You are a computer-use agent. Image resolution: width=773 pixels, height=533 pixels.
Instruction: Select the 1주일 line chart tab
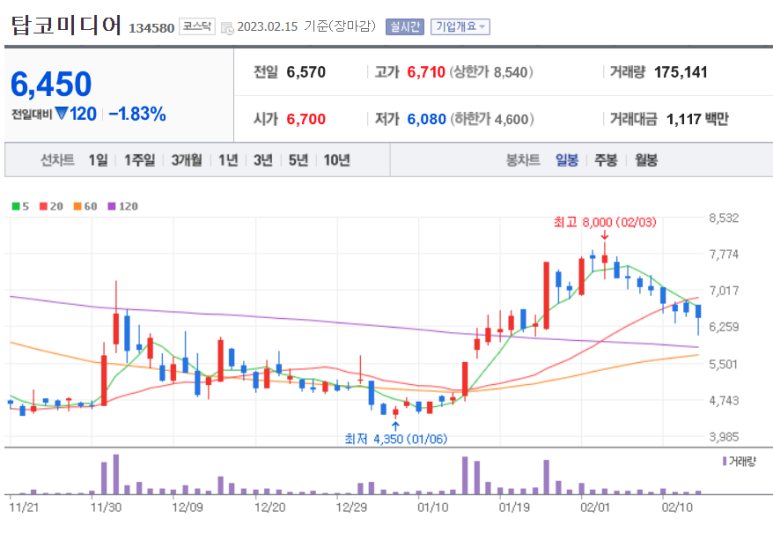[x=139, y=160]
